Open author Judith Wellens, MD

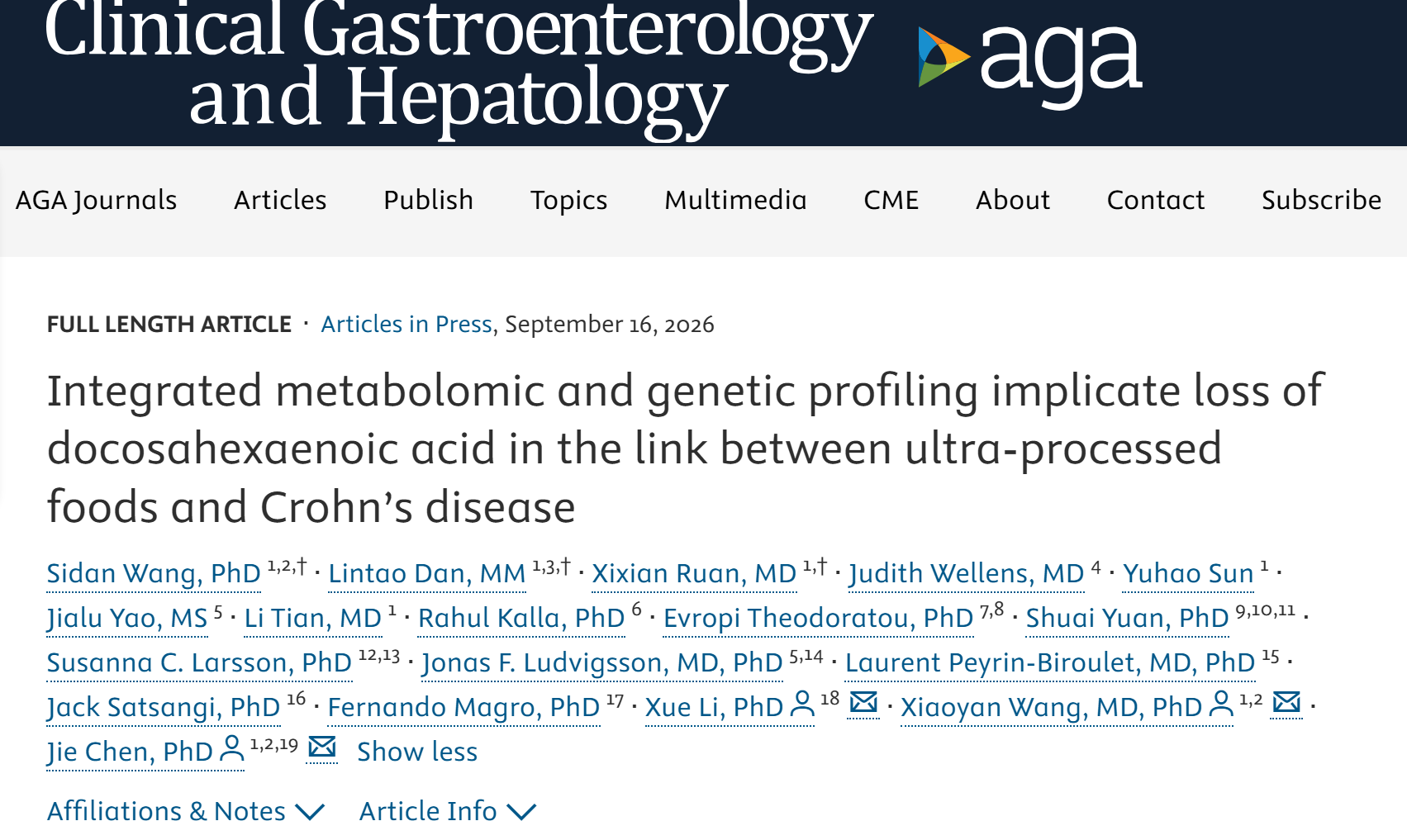coord(966,573)
